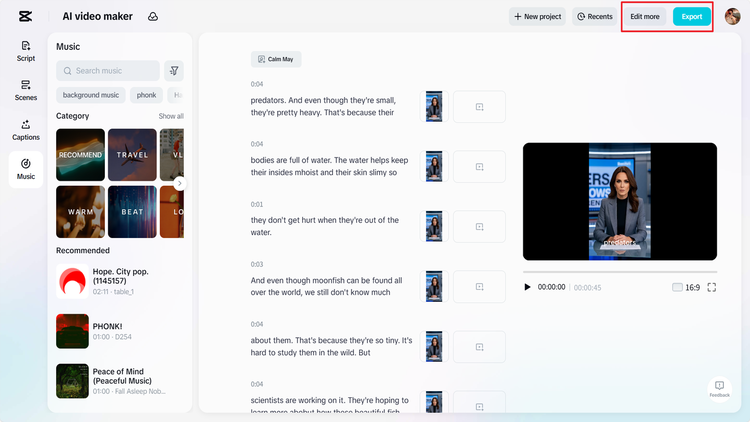Click the cloud save icon

click(x=152, y=17)
